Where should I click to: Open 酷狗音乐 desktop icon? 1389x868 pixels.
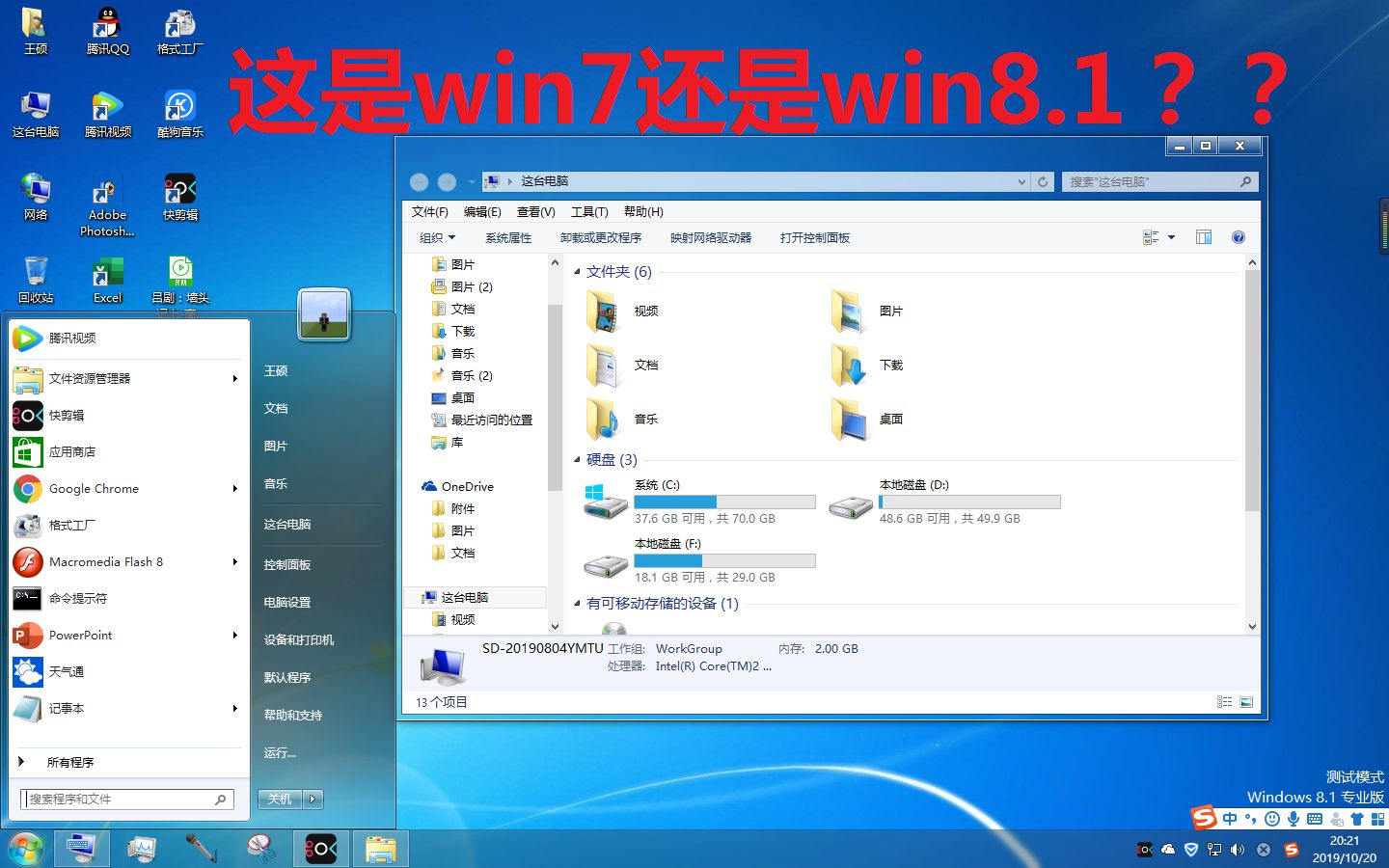point(180,114)
